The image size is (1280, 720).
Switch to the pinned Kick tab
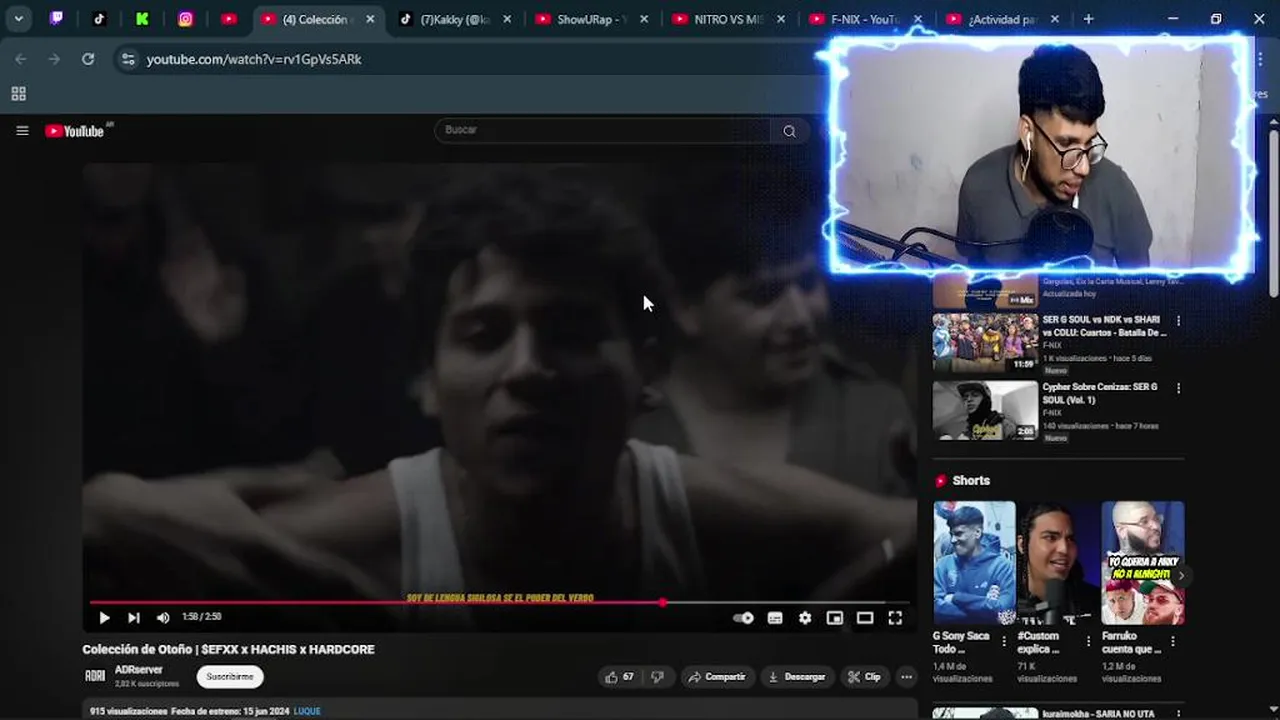coord(142,19)
